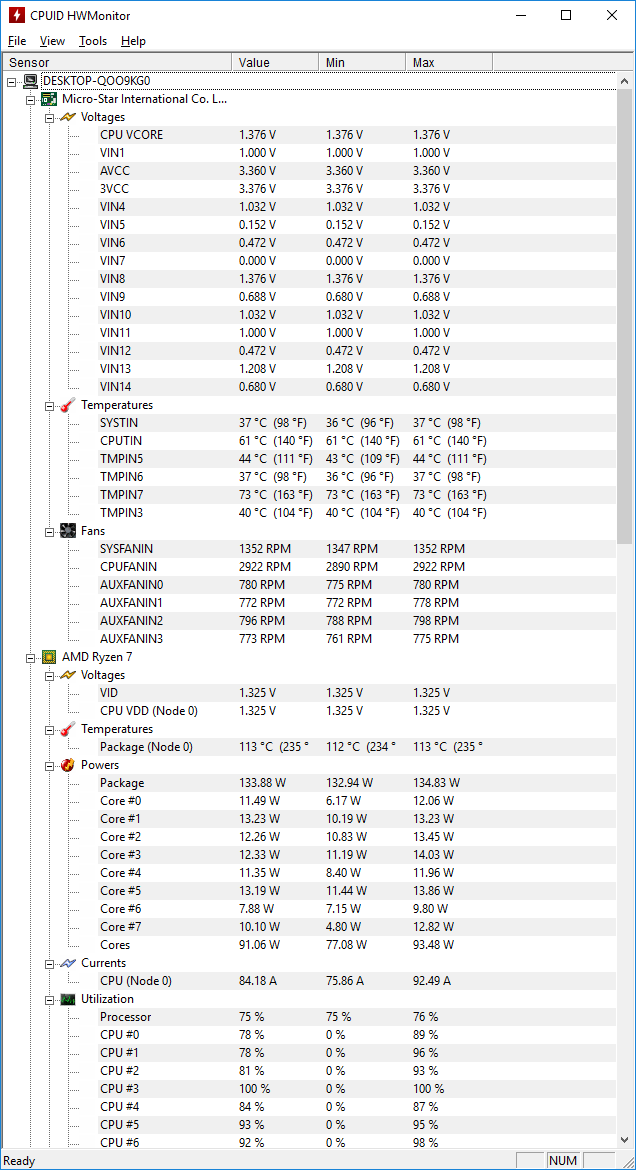Image resolution: width=636 pixels, height=1170 pixels.
Task: Click the Ready status bar text
Action: [19, 1160]
